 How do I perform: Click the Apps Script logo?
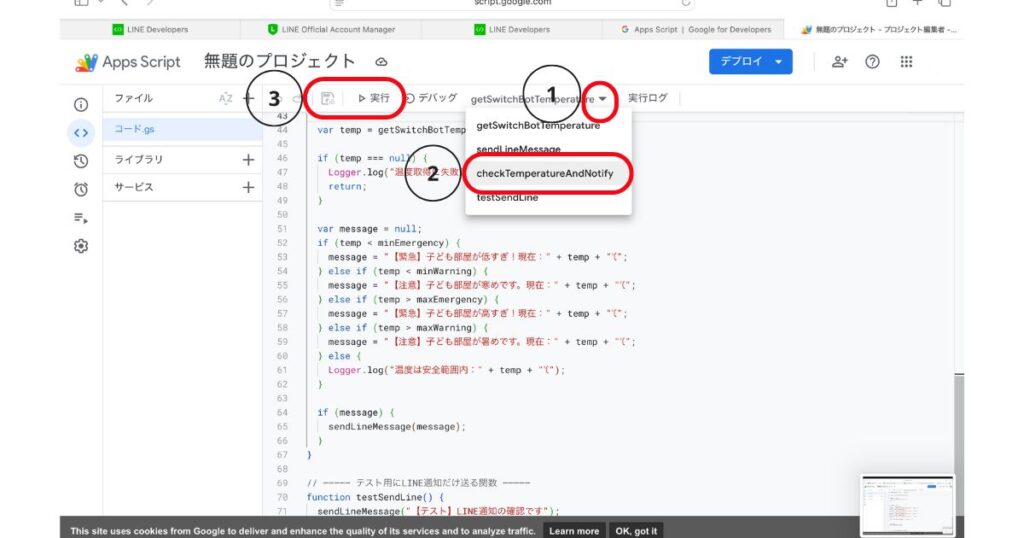(x=128, y=62)
